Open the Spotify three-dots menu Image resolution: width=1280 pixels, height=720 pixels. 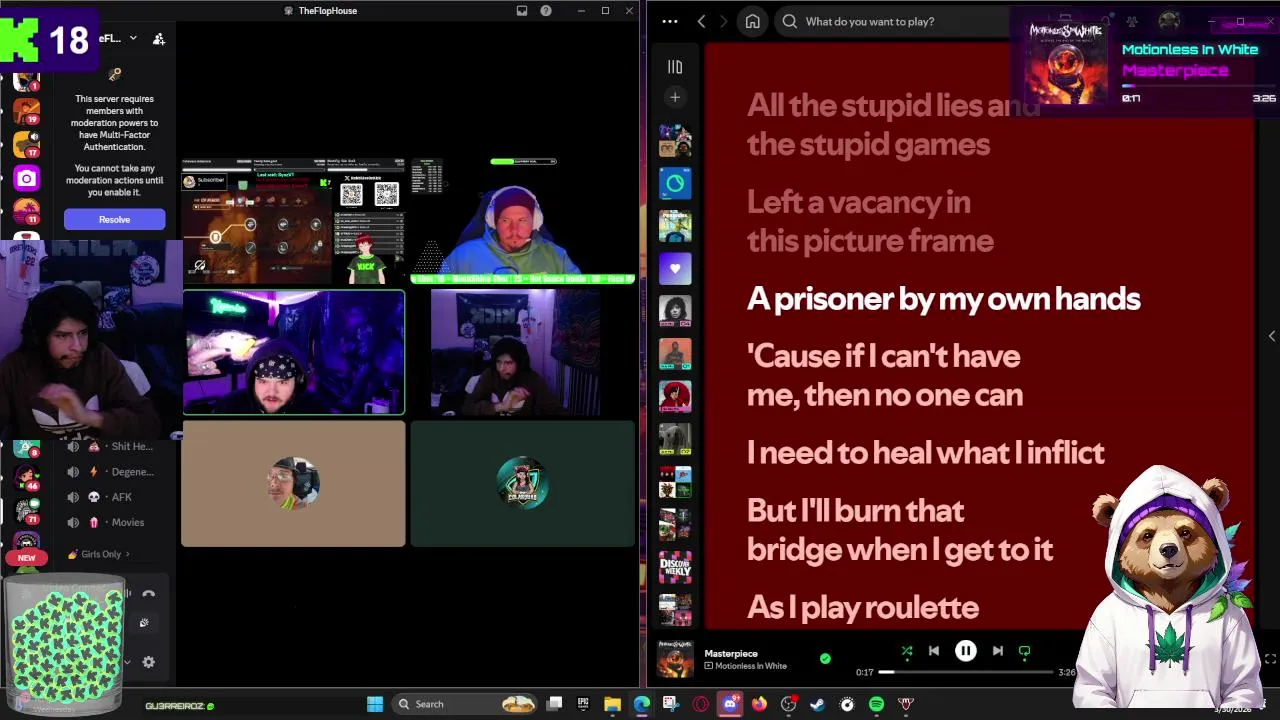point(670,21)
